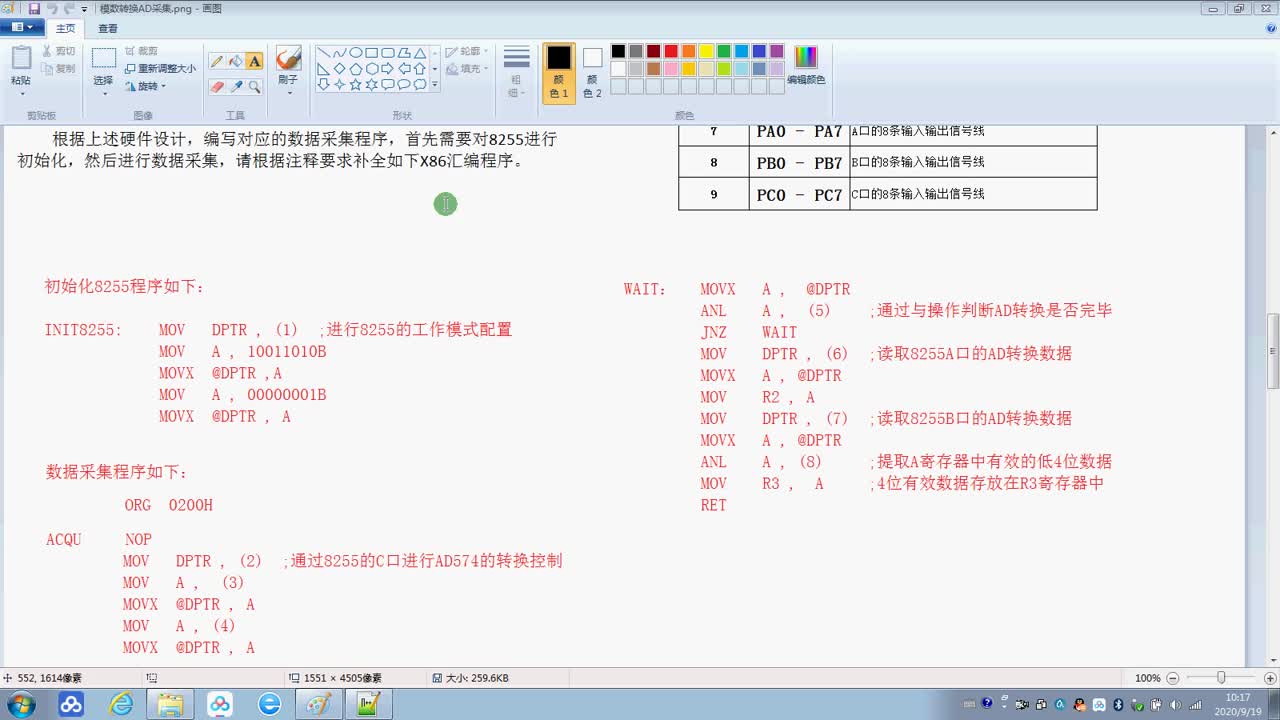Click the Brushes (刷子) icon

(288, 58)
